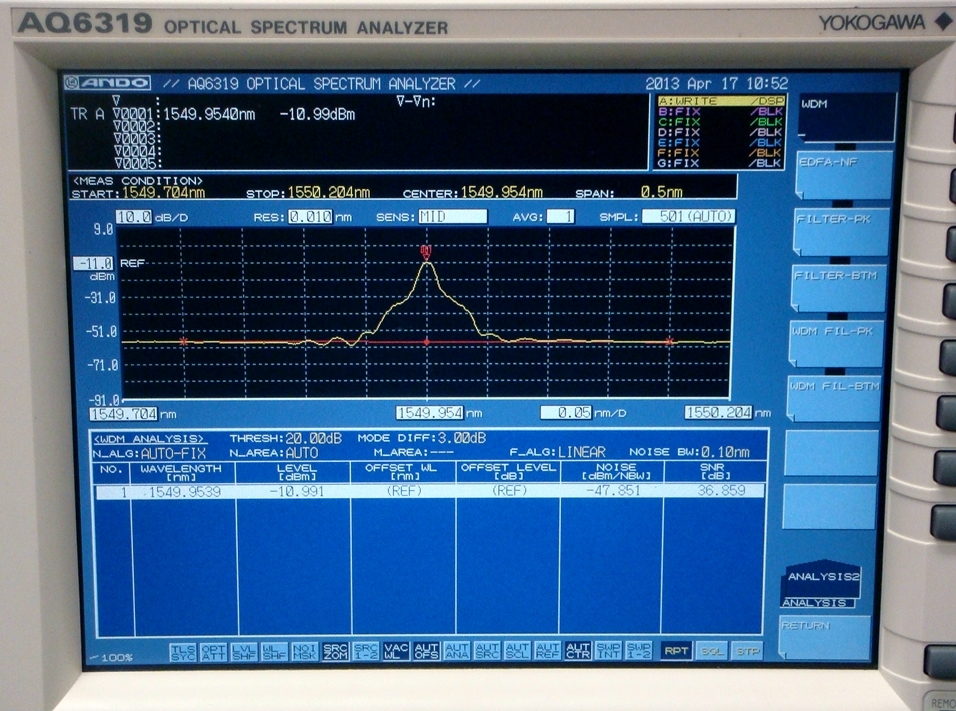
Task: Click the RETURN soft key
Action: pyautogui.click(x=825, y=638)
